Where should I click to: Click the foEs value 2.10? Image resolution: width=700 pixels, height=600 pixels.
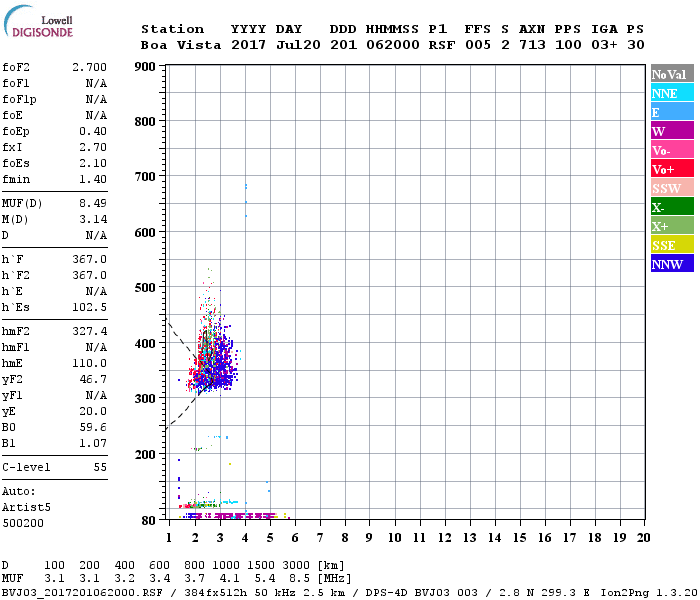point(93,163)
